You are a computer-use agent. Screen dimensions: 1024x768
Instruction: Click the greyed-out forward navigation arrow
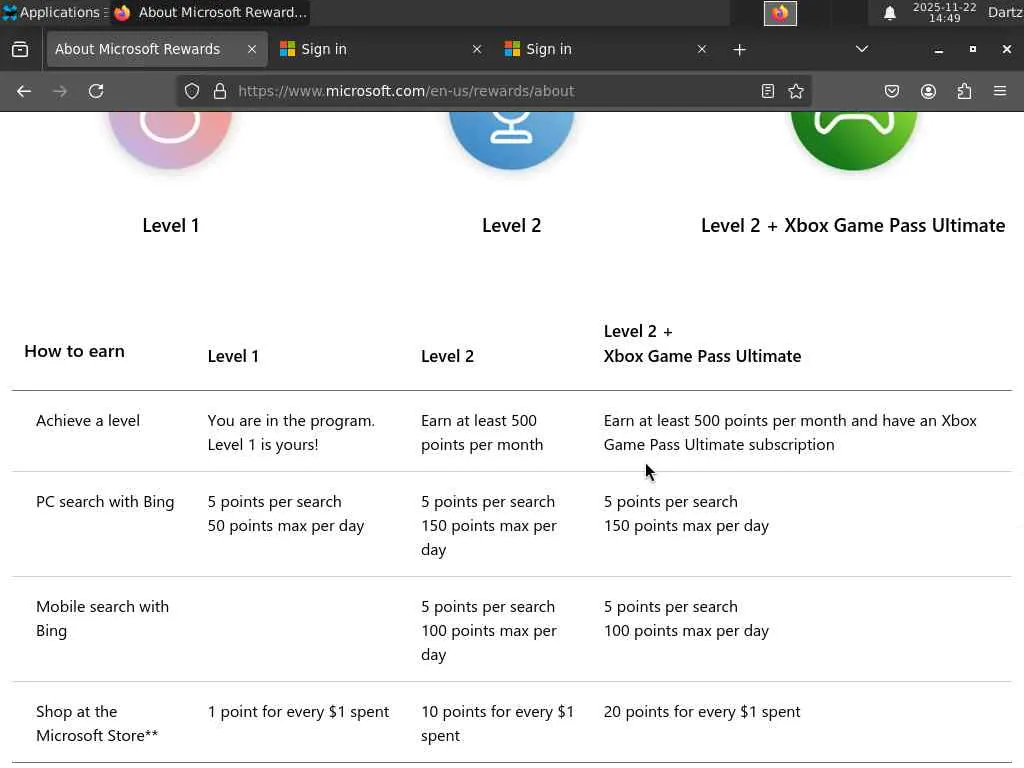click(60, 91)
